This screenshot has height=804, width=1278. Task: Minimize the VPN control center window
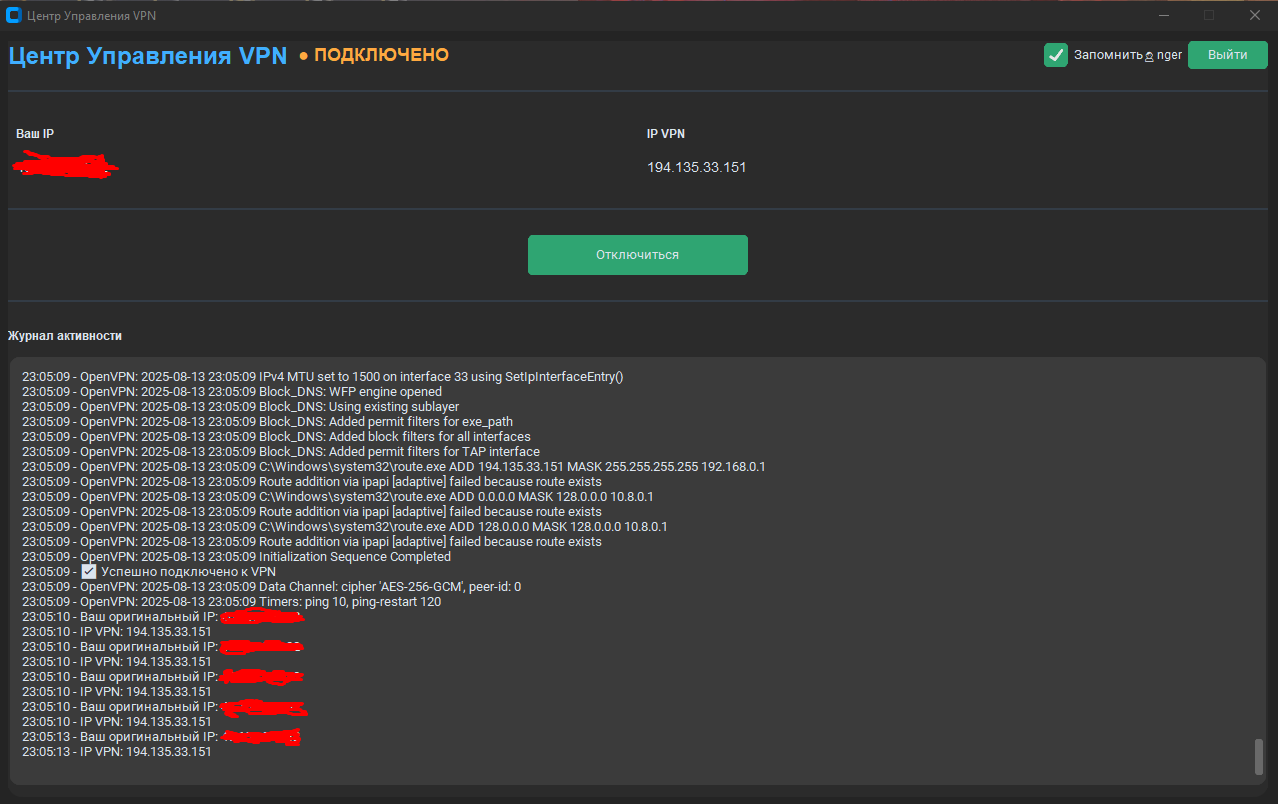point(1163,15)
